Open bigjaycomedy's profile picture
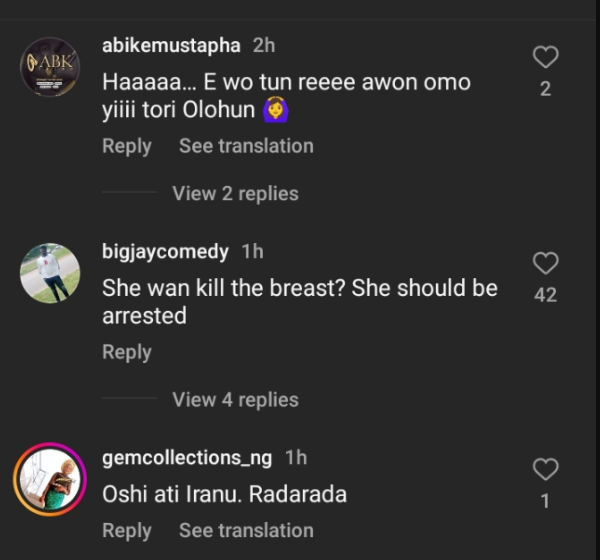 (x=50, y=273)
